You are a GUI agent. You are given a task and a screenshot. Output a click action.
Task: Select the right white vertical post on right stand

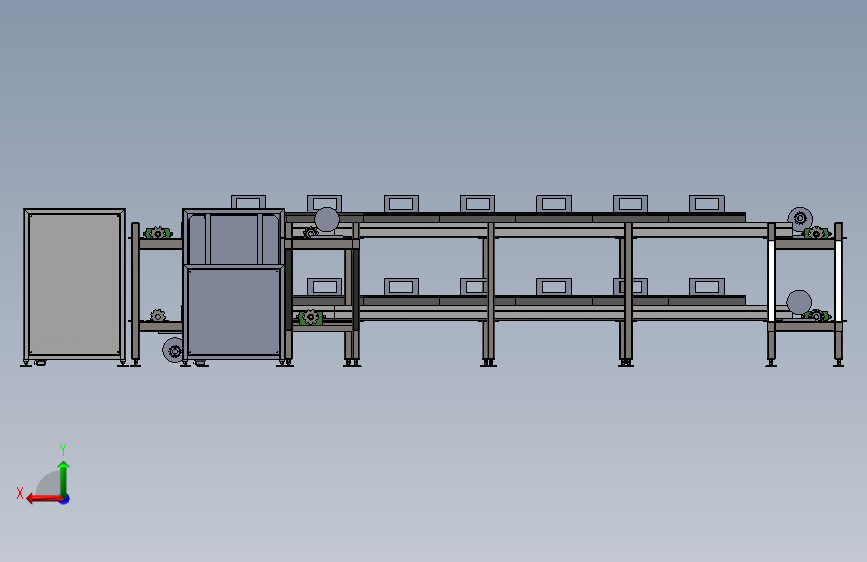[x=838, y=280]
